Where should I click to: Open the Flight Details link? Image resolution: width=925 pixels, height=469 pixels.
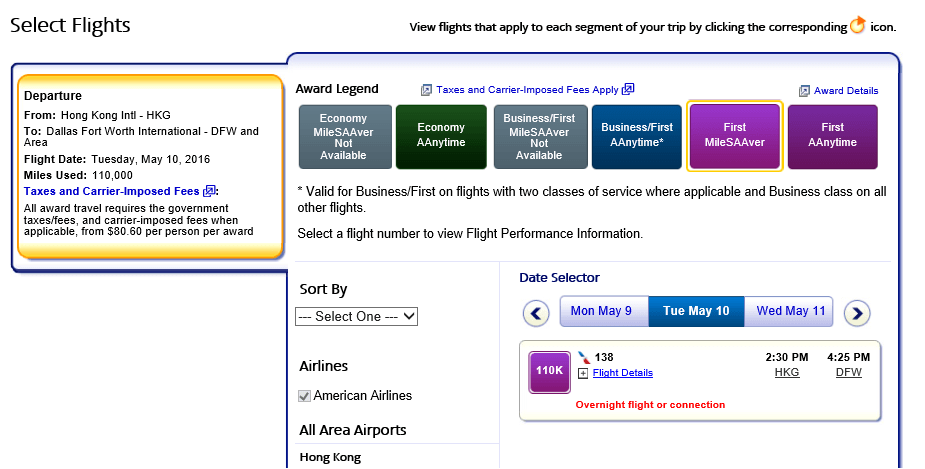point(622,373)
